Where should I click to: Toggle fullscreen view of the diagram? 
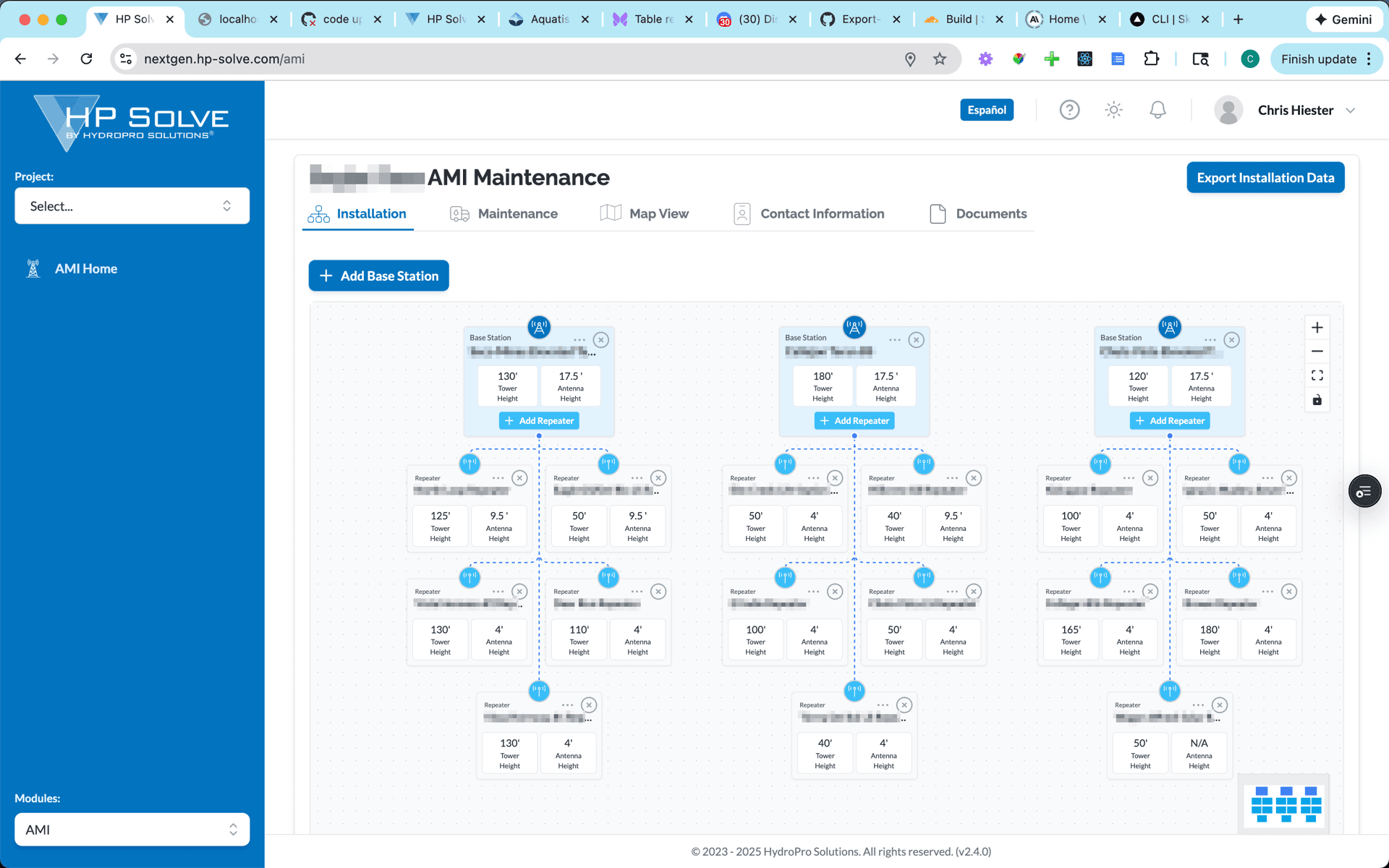pyautogui.click(x=1317, y=375)
